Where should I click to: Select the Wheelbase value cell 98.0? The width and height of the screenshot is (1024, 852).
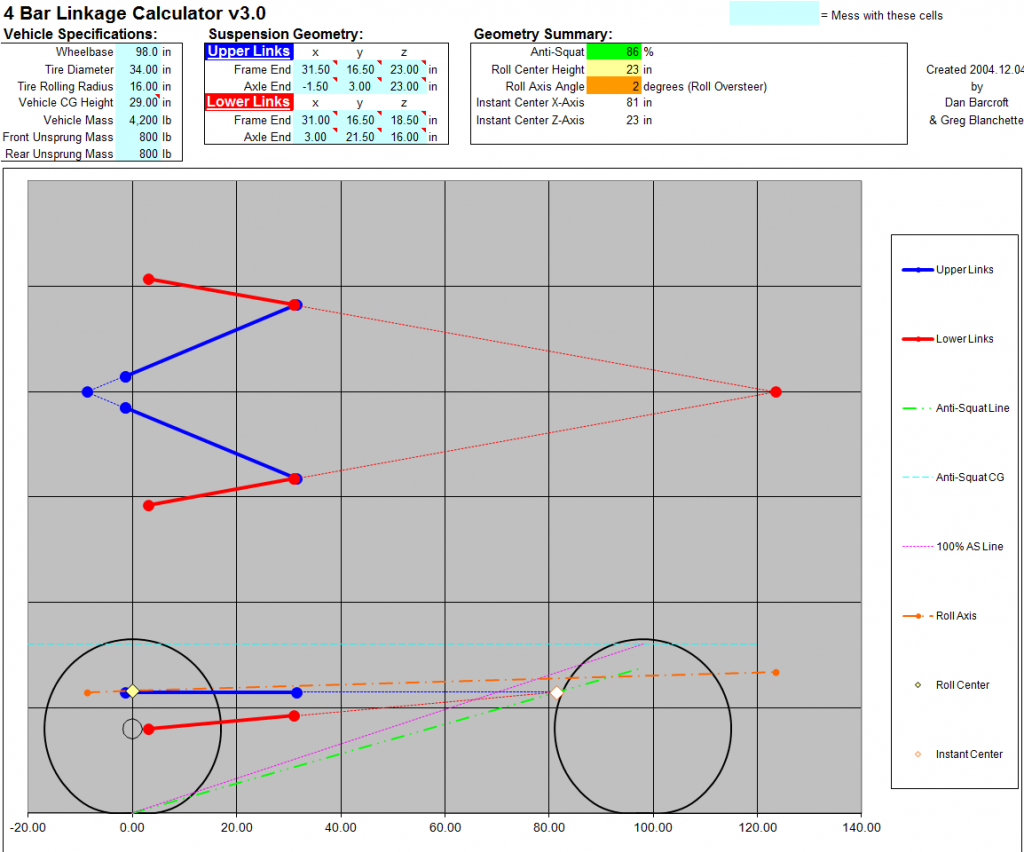[x=138, y=52]
